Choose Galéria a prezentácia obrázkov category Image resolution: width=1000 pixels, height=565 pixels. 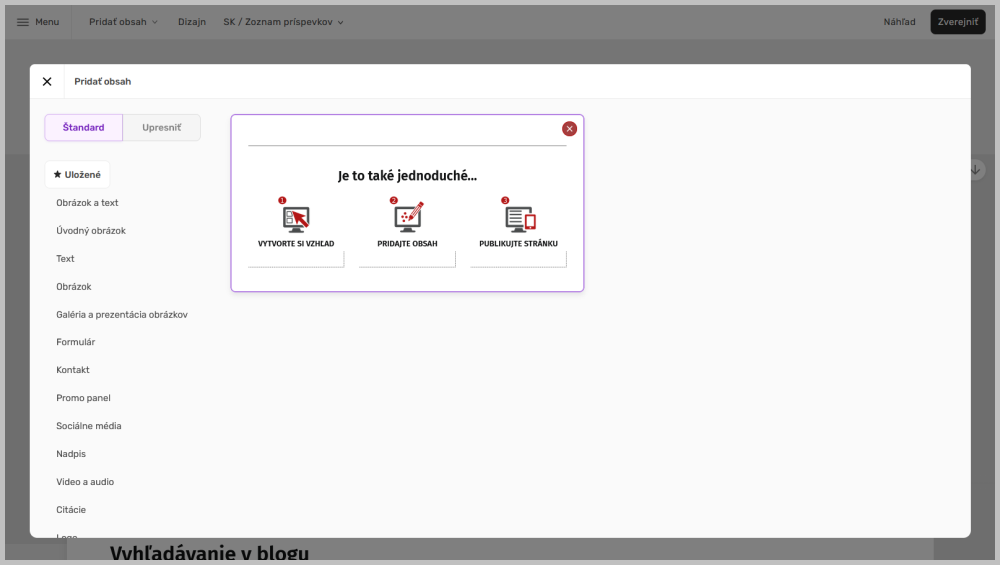(122, 314)
